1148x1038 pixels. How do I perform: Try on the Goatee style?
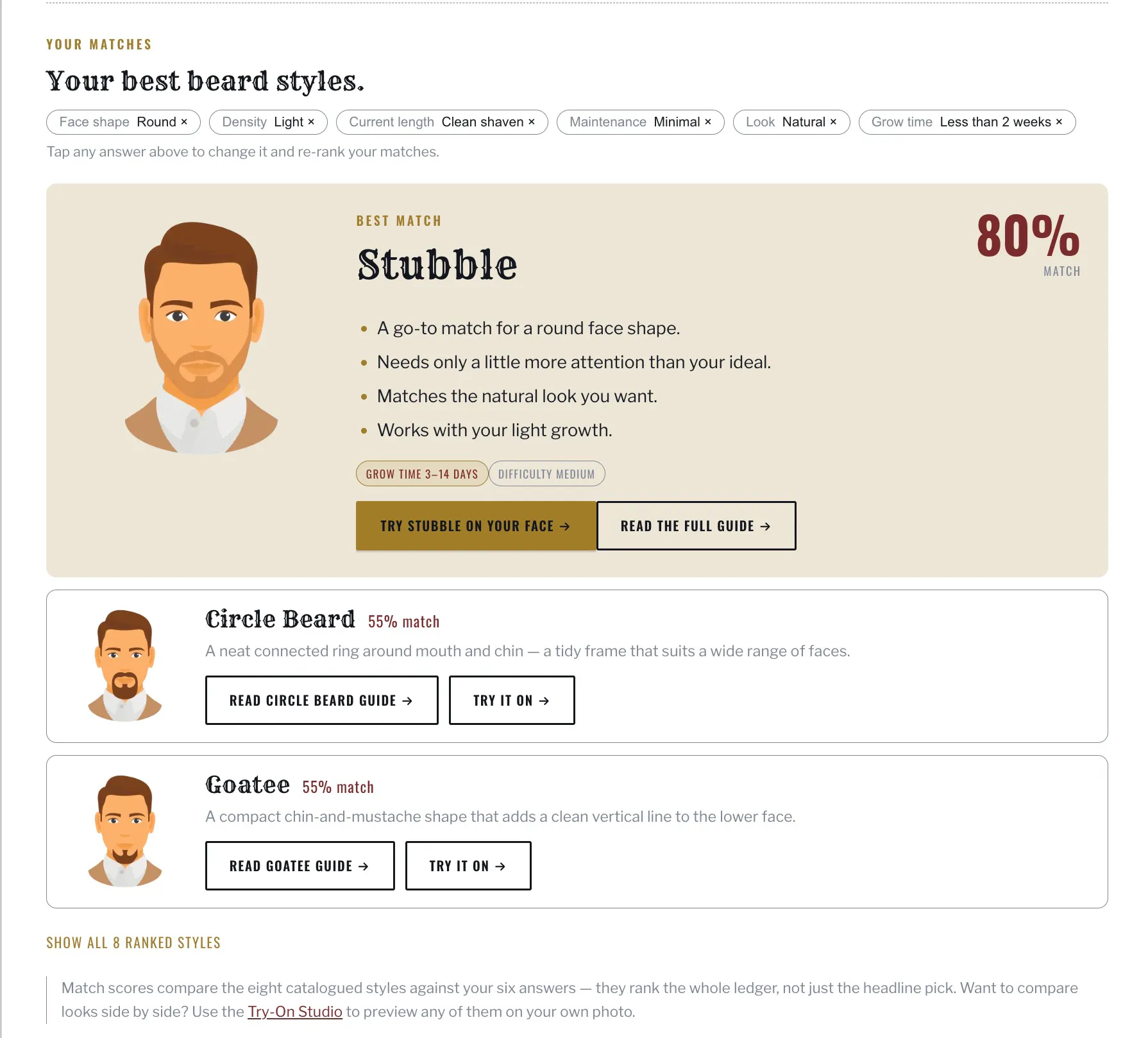click(468, 866)
